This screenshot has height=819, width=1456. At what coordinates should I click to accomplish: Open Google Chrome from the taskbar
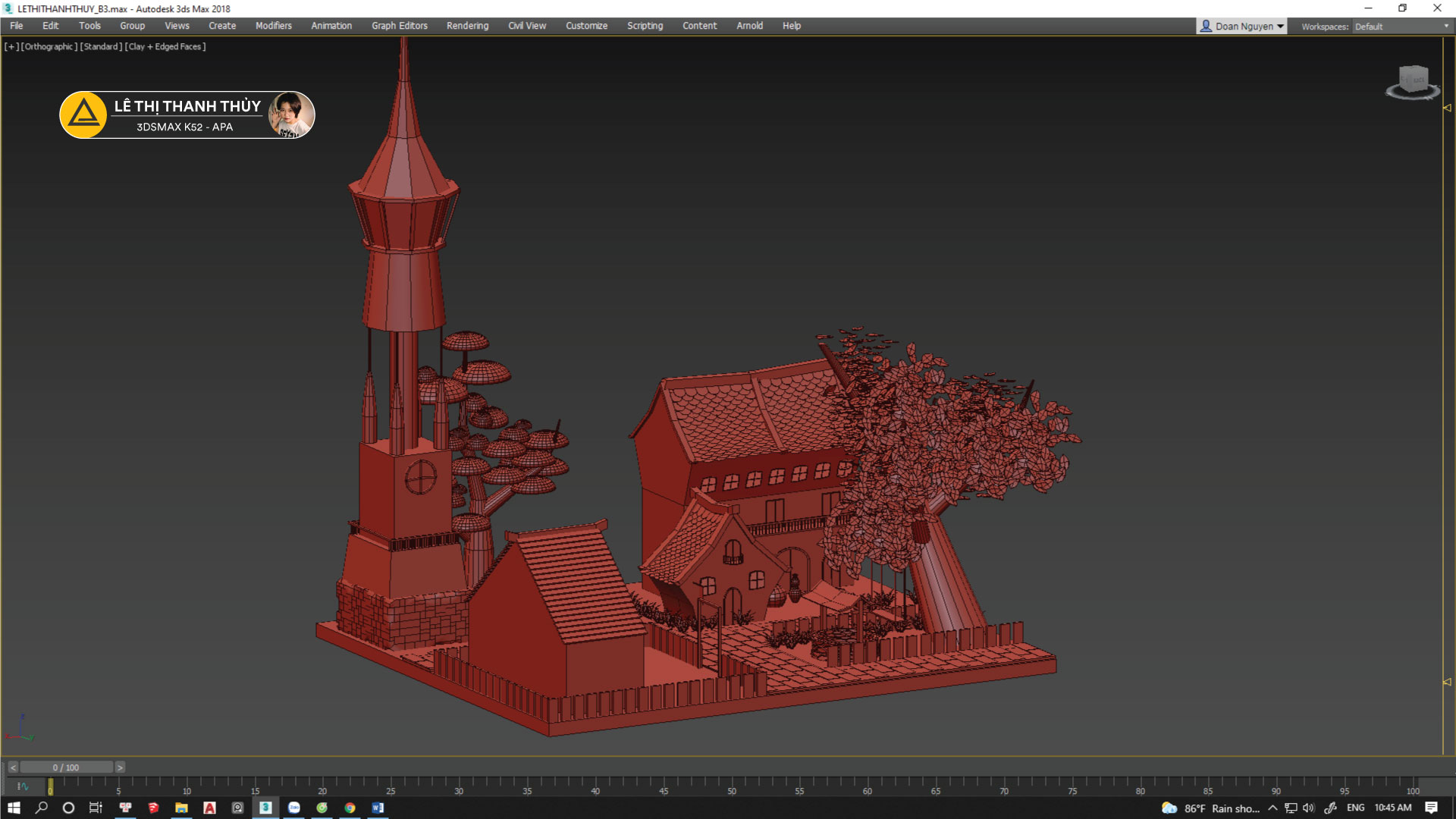click(350, 808)
